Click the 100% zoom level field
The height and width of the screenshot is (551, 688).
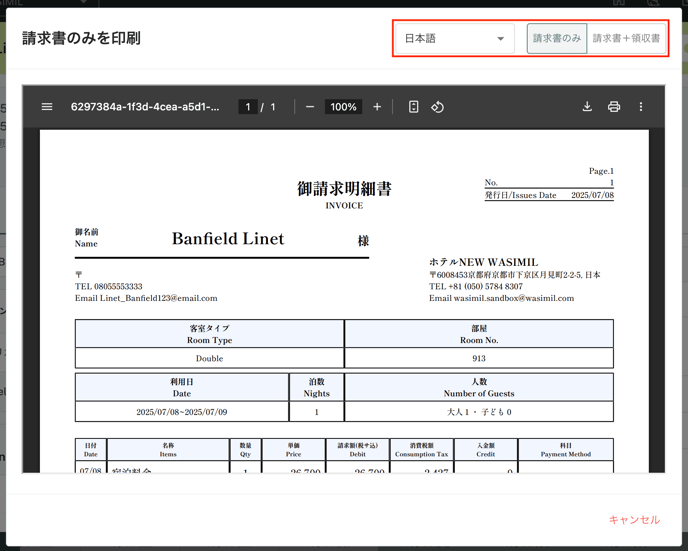343,107
